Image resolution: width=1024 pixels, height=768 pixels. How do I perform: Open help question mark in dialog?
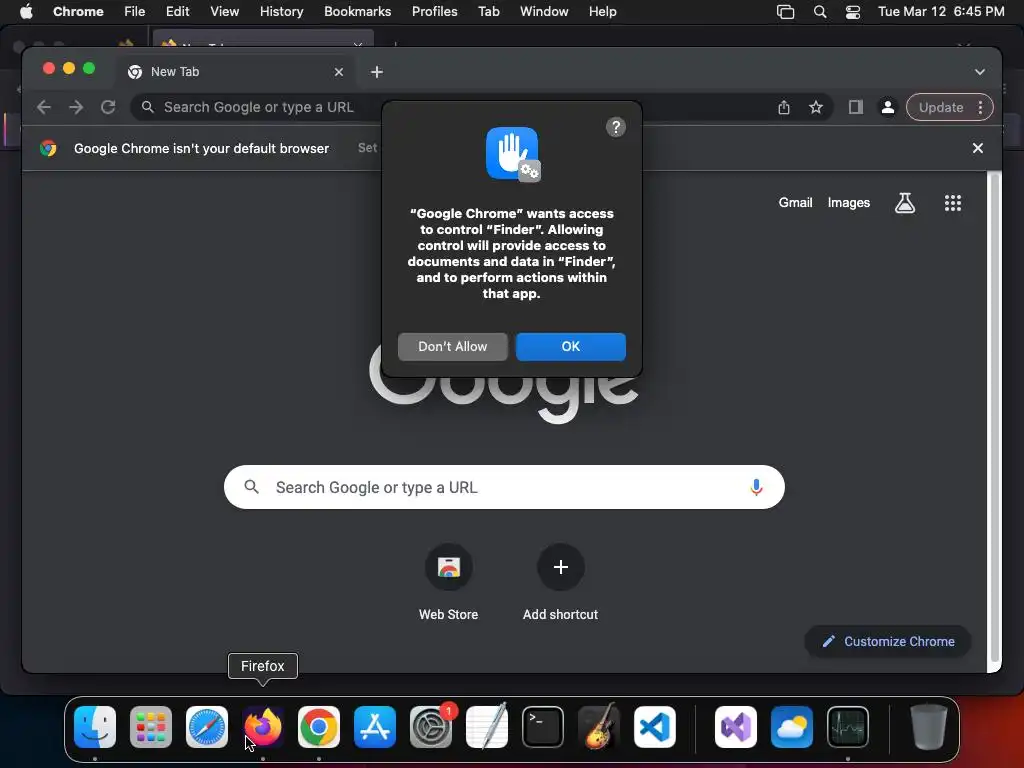(x=615, y=127)
